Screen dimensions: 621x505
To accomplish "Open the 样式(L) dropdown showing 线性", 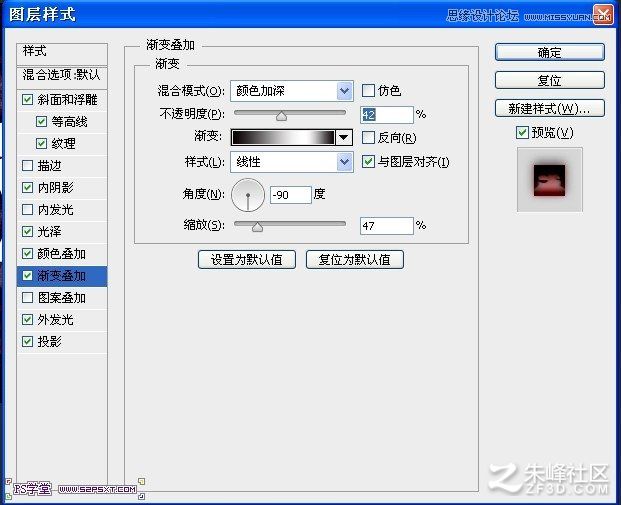I will (292, 162).
